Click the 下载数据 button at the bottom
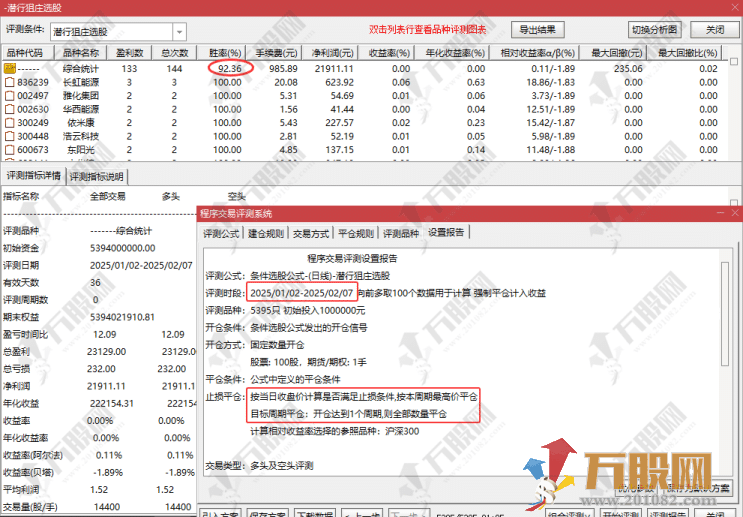 point(315,514)
